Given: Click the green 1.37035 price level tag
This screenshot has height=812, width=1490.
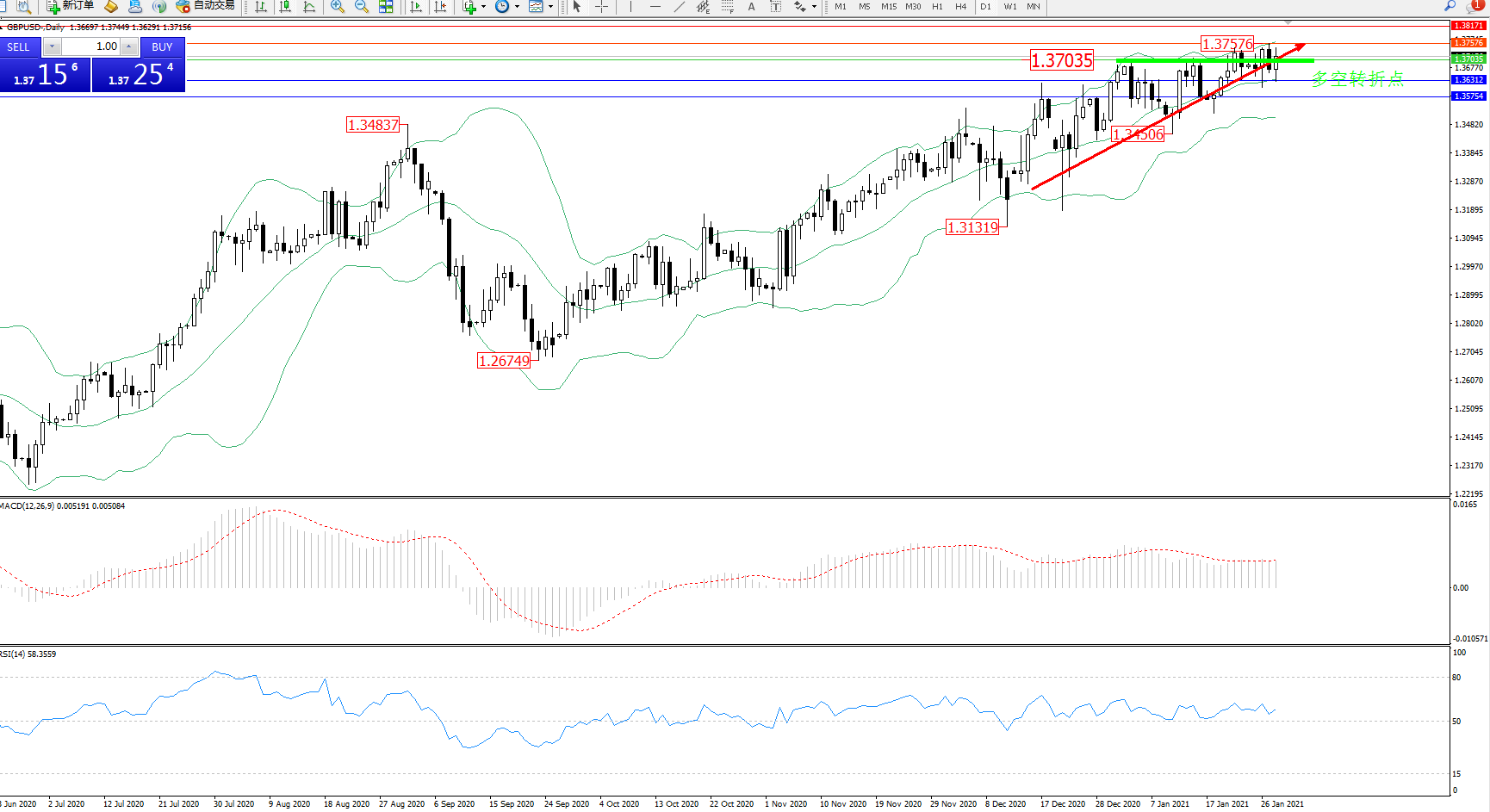Looking at the screenshot, I should click(x=1468, y=59).
